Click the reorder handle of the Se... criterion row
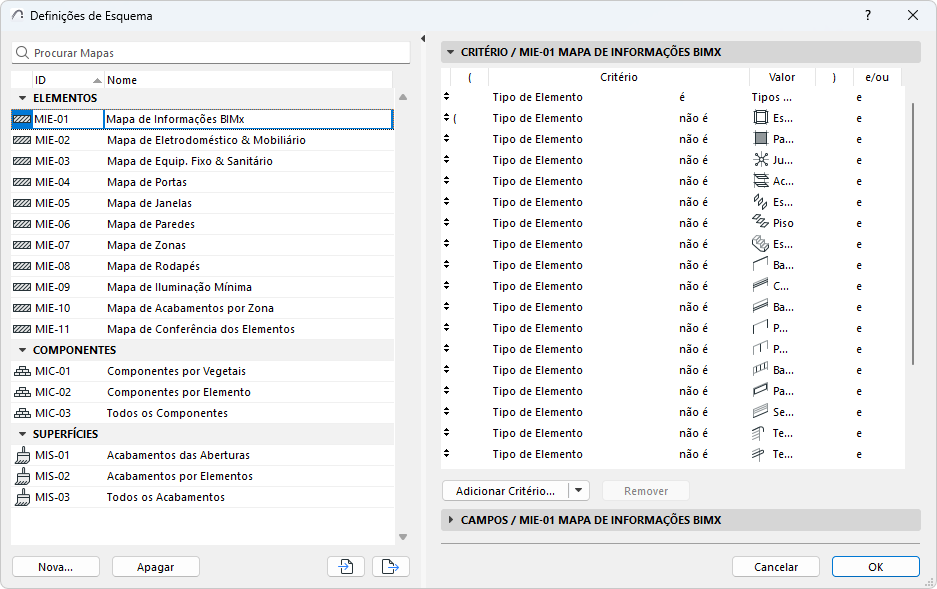 click(446, 412)
